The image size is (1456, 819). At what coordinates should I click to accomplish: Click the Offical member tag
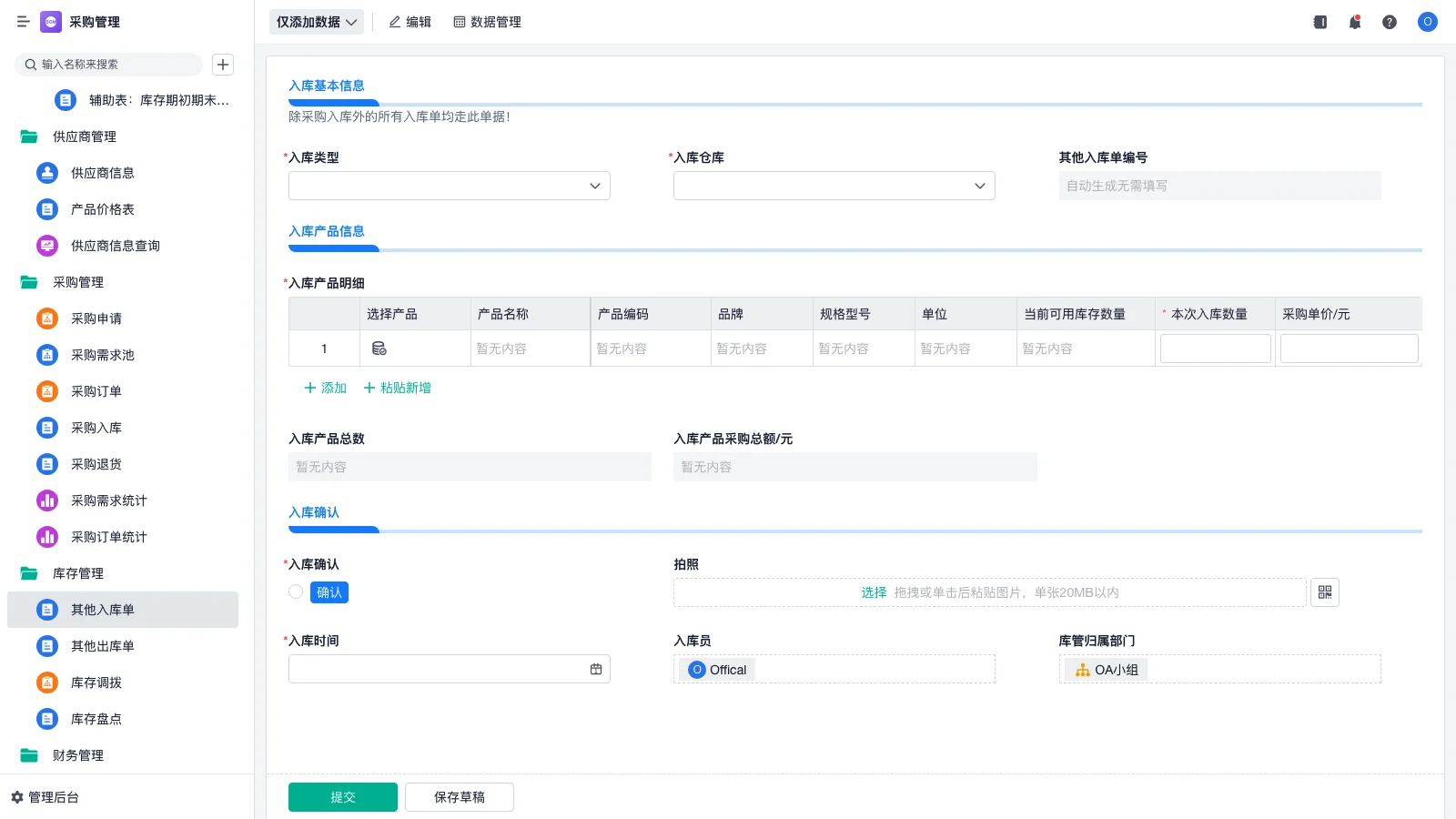click(x=718, y=670)
